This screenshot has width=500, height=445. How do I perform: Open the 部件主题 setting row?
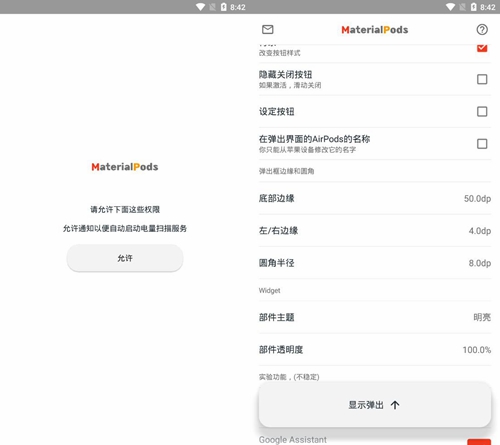pos(375,317)
